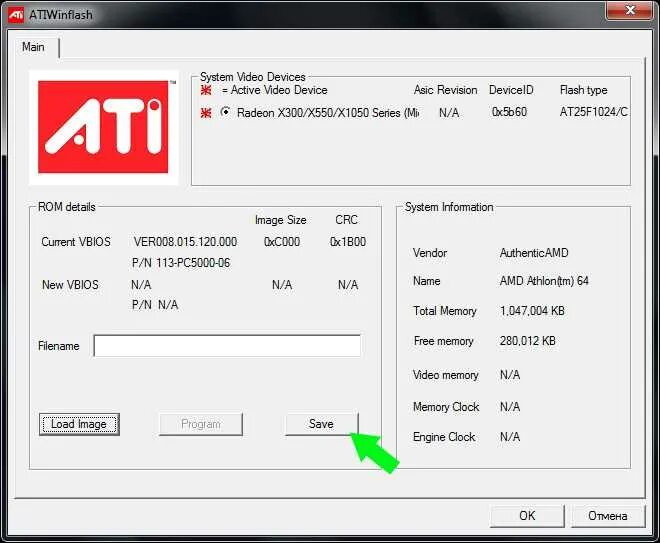Click the ATIWinflash title bar icon
660x543 pixels.
[16, 14]
